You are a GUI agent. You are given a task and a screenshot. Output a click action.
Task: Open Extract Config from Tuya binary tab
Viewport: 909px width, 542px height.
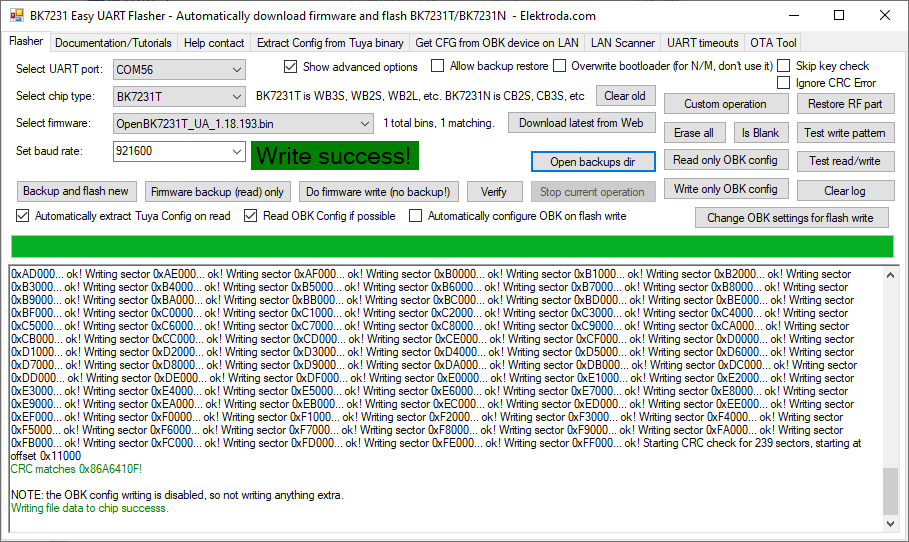tap(330, 43)
